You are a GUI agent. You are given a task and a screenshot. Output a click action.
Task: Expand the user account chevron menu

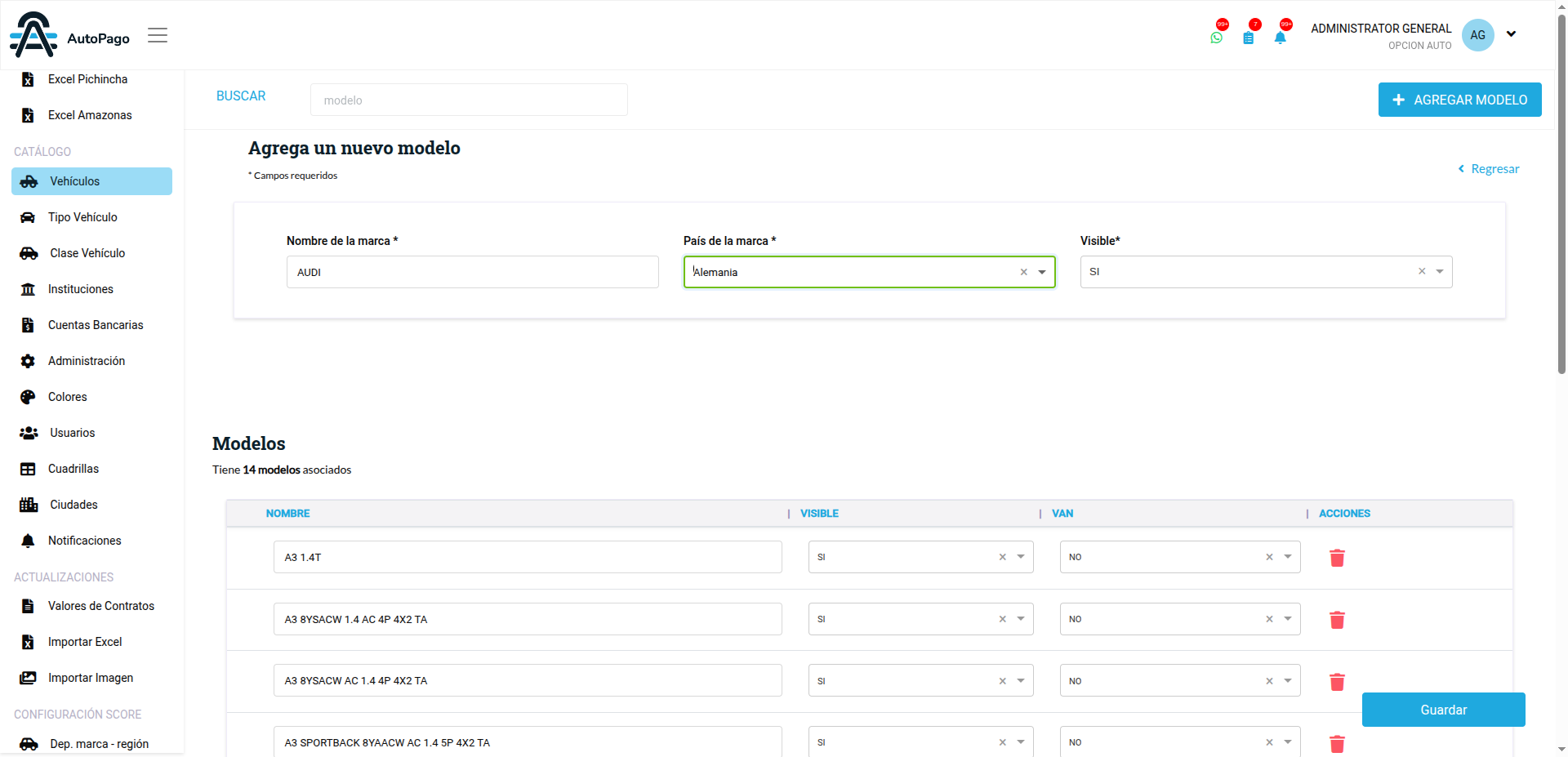[x=1511, y=34]
